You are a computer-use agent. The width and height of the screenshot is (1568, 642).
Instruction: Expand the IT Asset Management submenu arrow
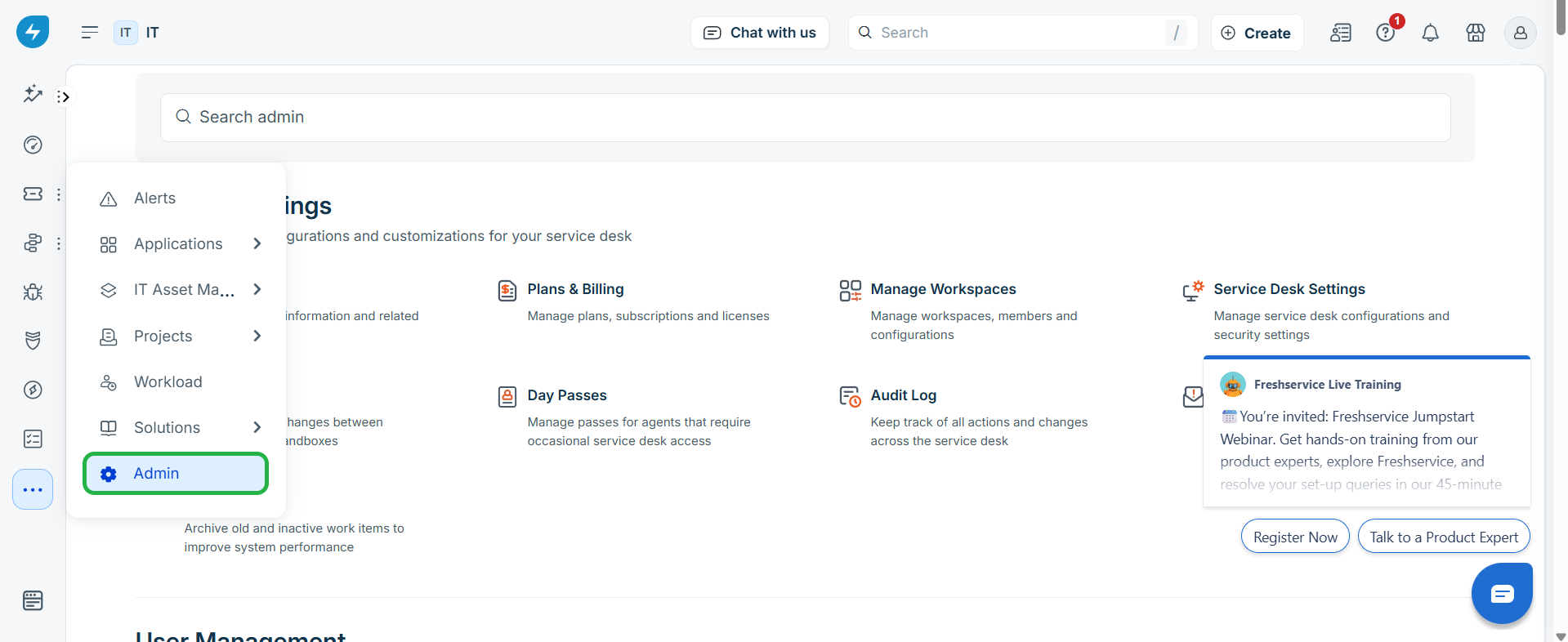(257, 289)
